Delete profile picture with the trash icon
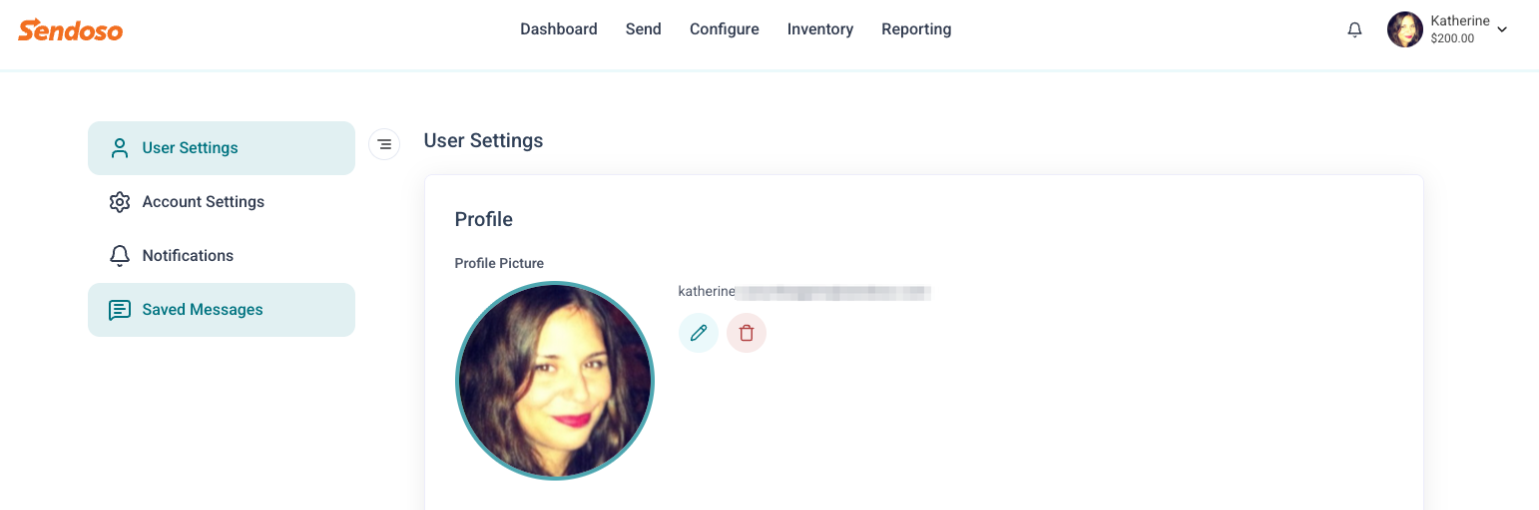The height and width of the screenshot is (510, 1539). (746, 333)
